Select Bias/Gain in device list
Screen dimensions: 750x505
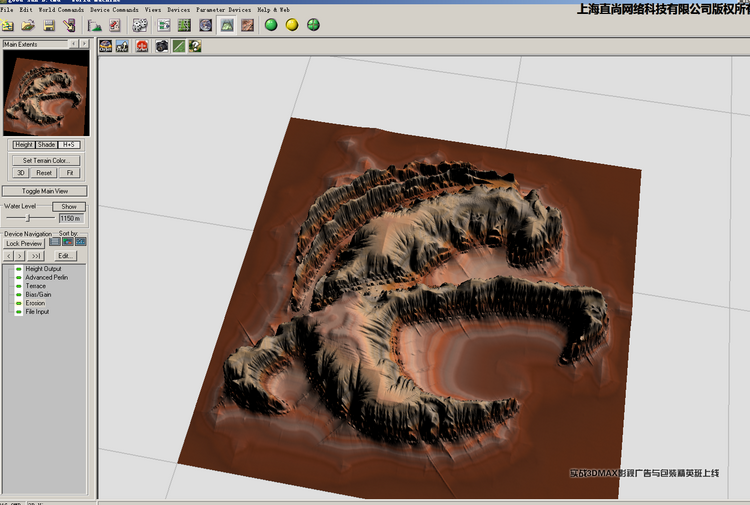38,295
